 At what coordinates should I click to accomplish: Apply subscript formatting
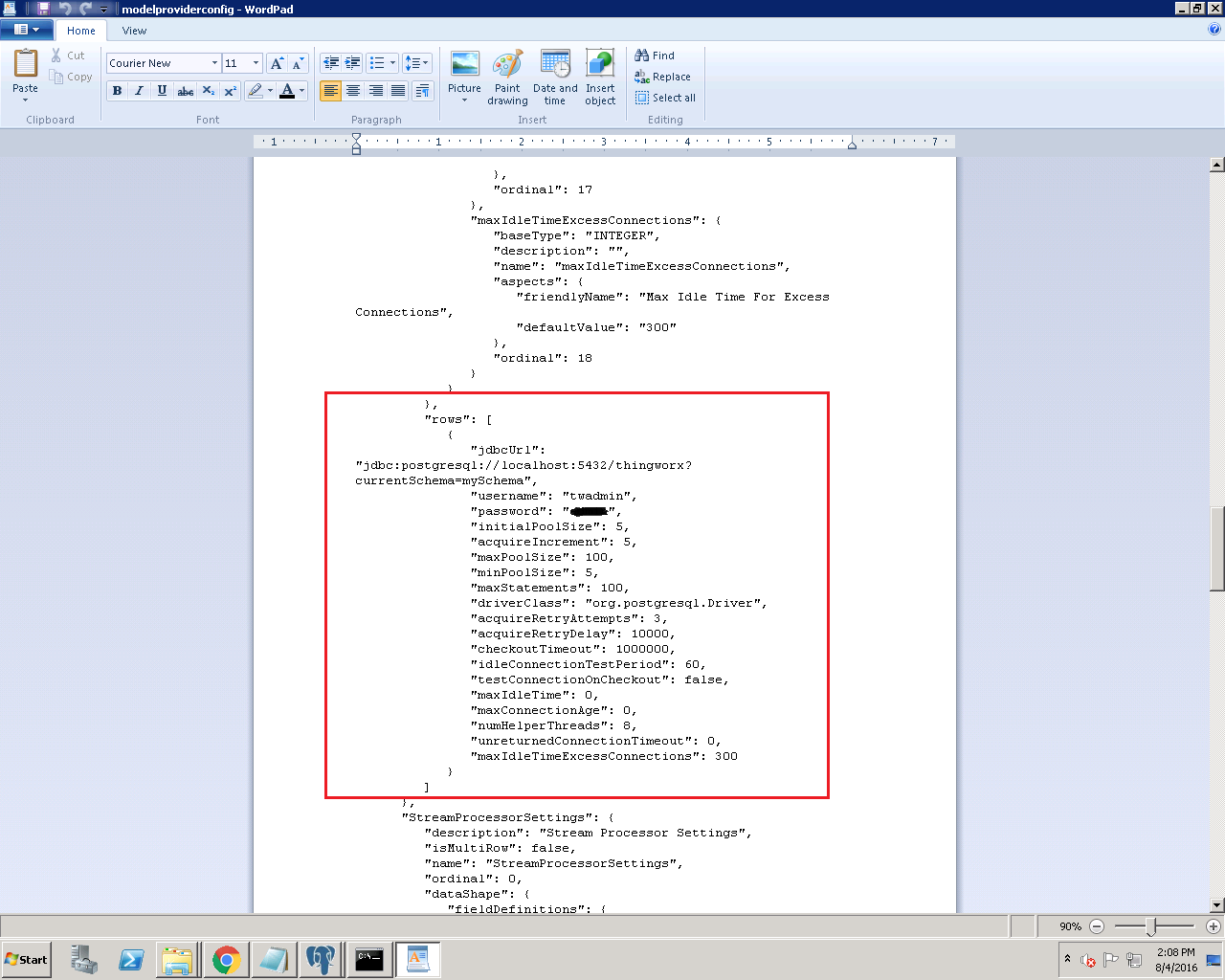208,91
